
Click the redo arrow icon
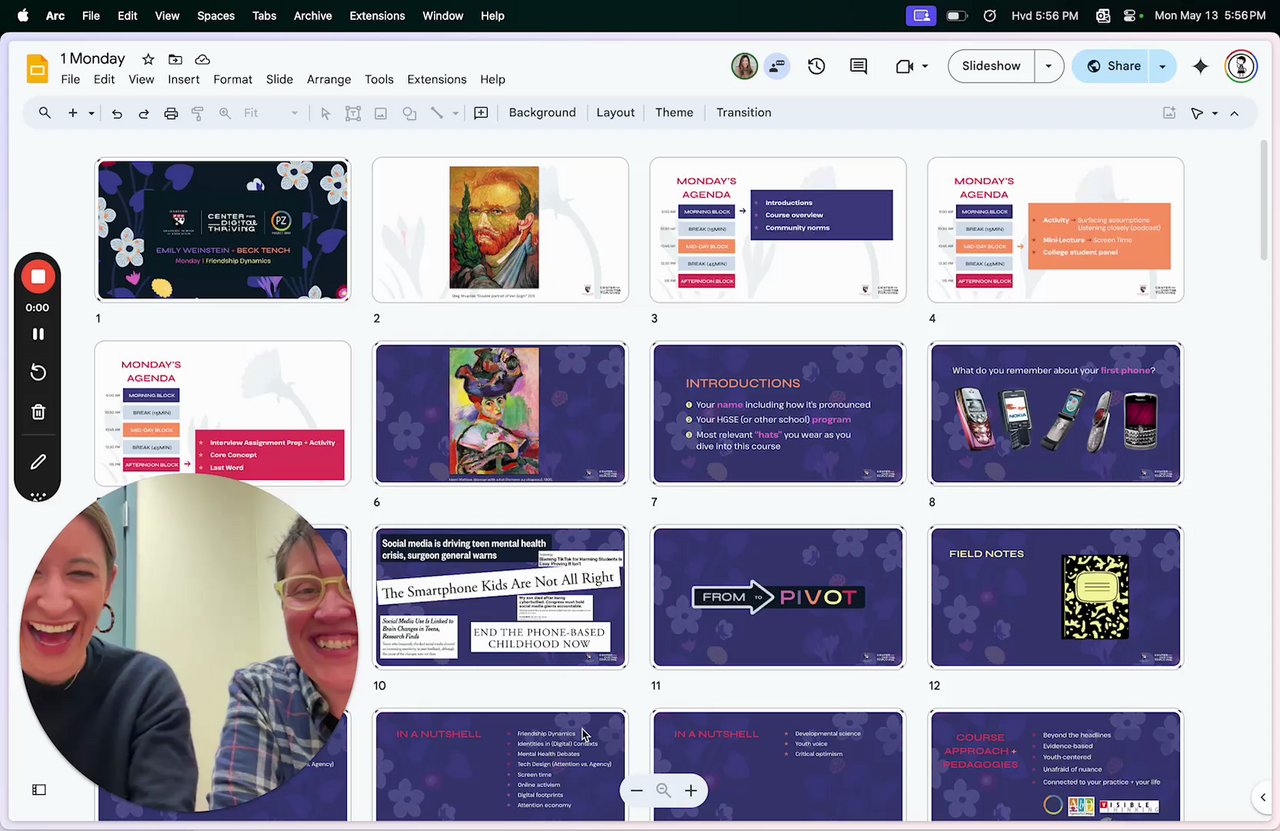143,113
